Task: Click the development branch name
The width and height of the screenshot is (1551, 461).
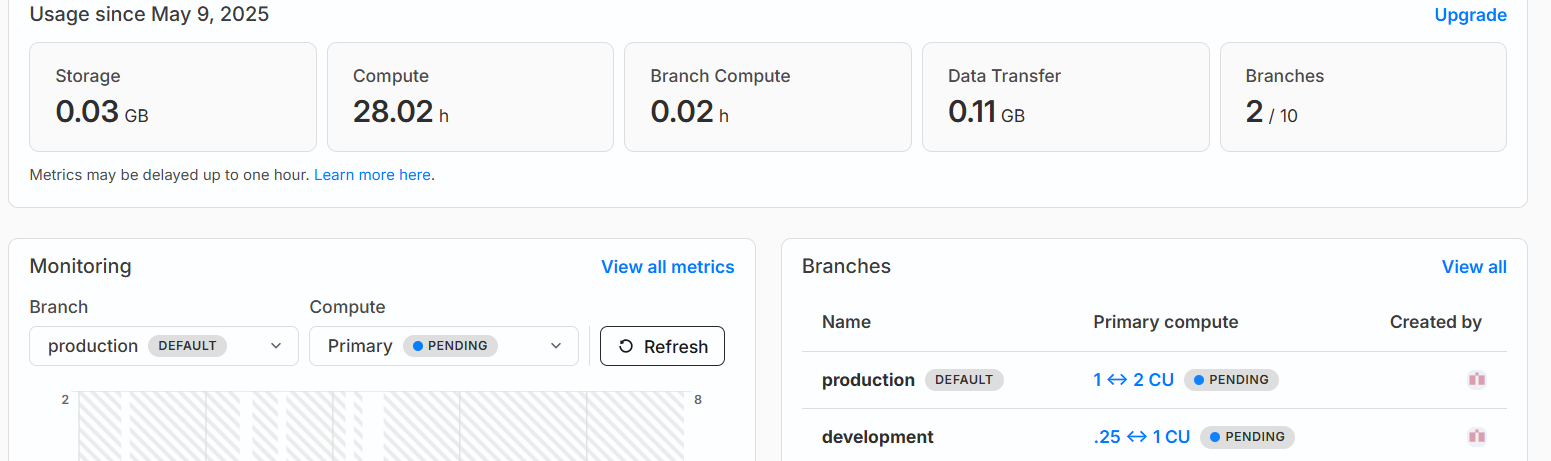Action: point(878,437)
